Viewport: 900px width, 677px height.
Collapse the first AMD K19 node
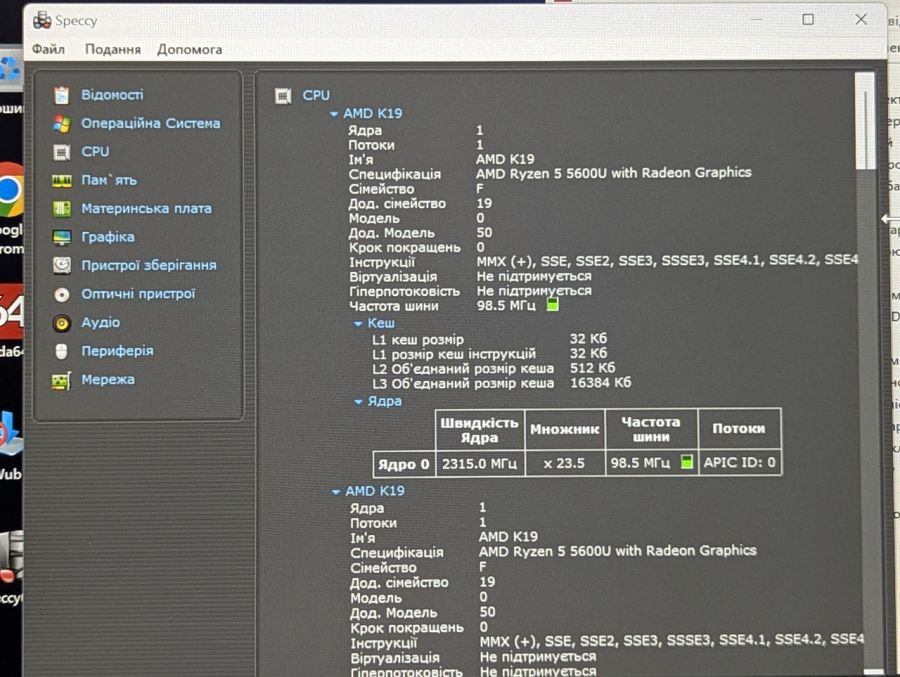(333, 114)
